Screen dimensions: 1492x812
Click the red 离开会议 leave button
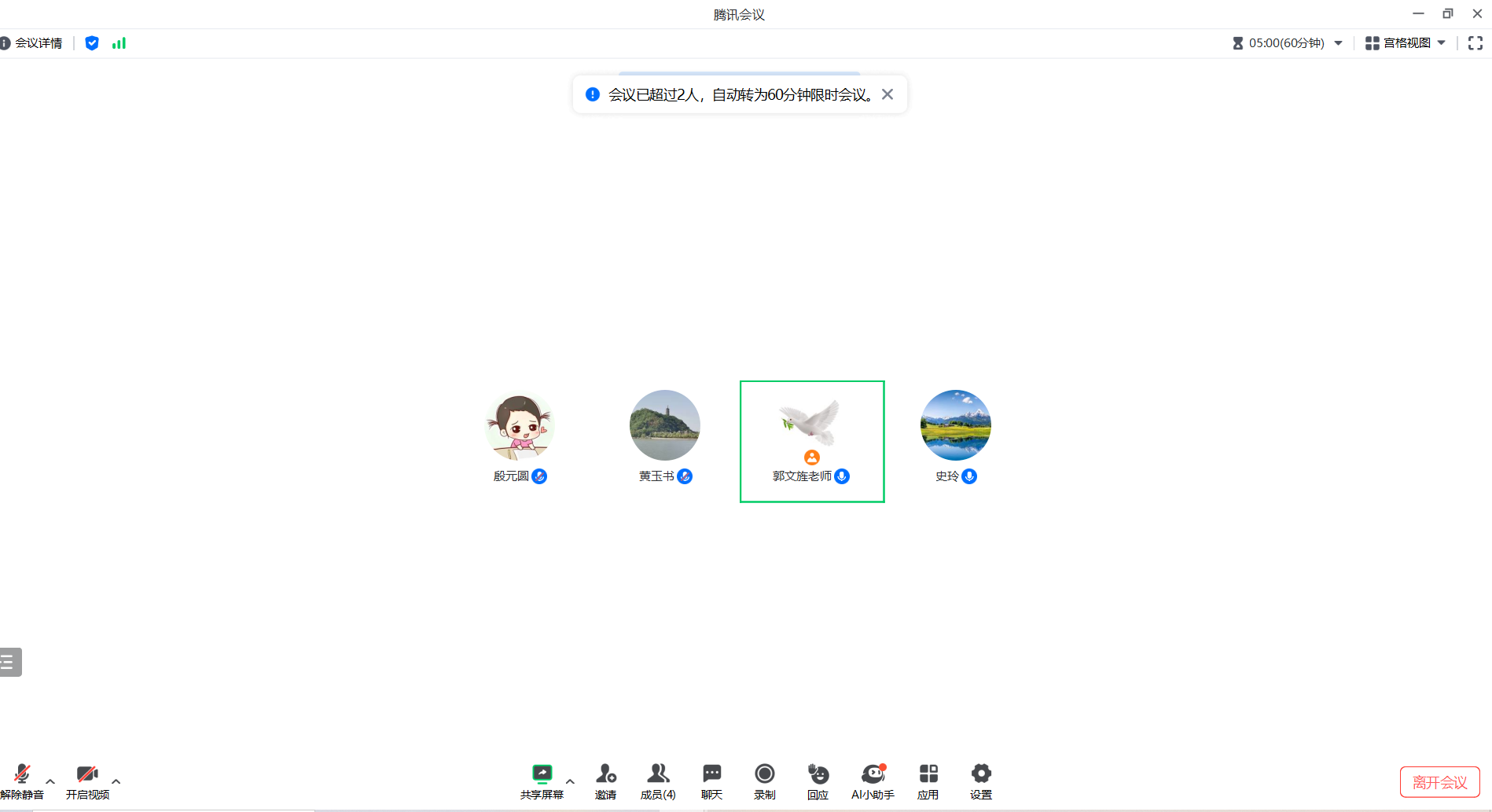(1439, 782)
